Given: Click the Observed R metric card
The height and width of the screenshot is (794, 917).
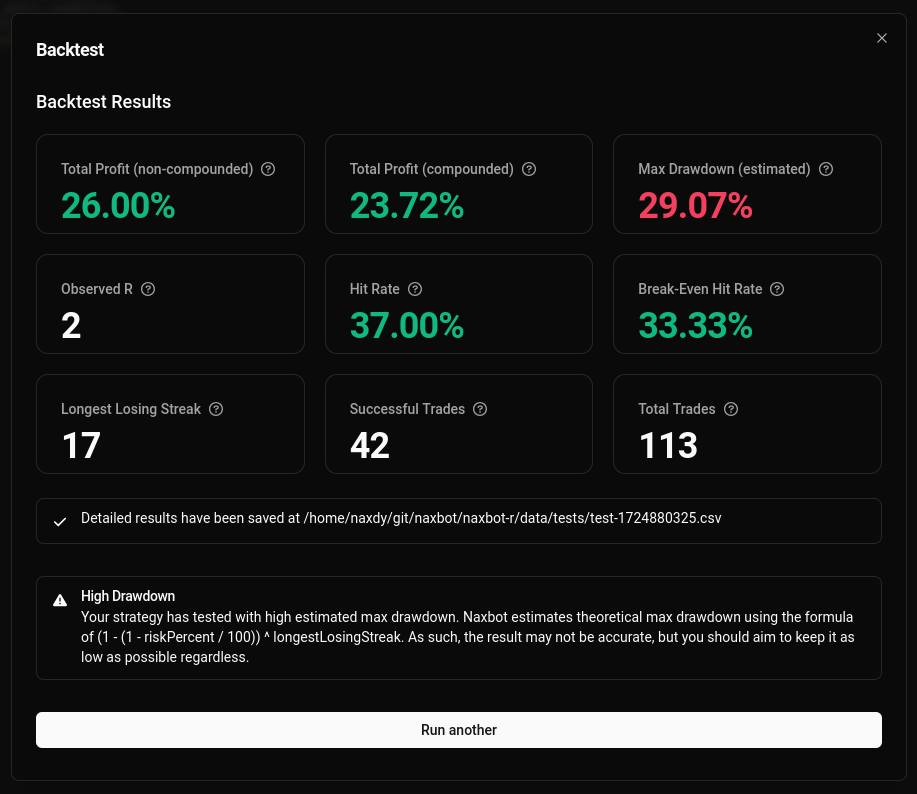Looking at the screenshot, I should [x=170, y=304].
